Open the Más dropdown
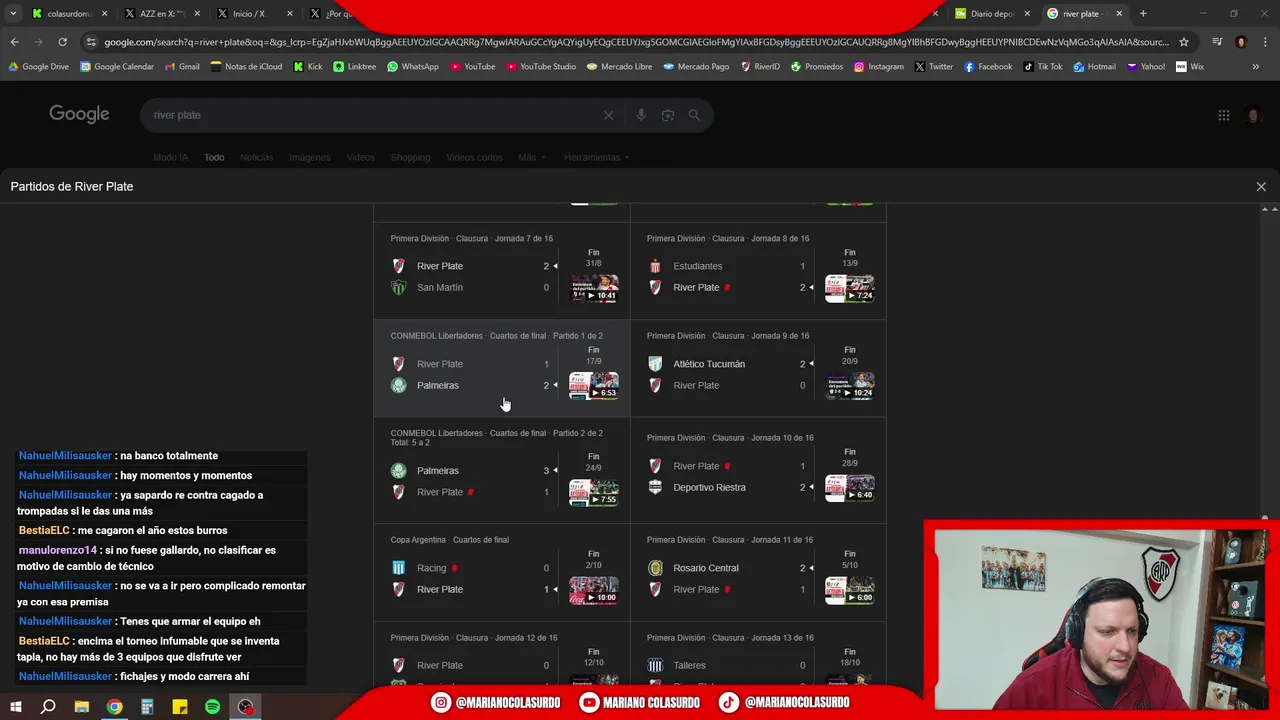The height and width of the screenshot is (720, 1280). [531, 157]
